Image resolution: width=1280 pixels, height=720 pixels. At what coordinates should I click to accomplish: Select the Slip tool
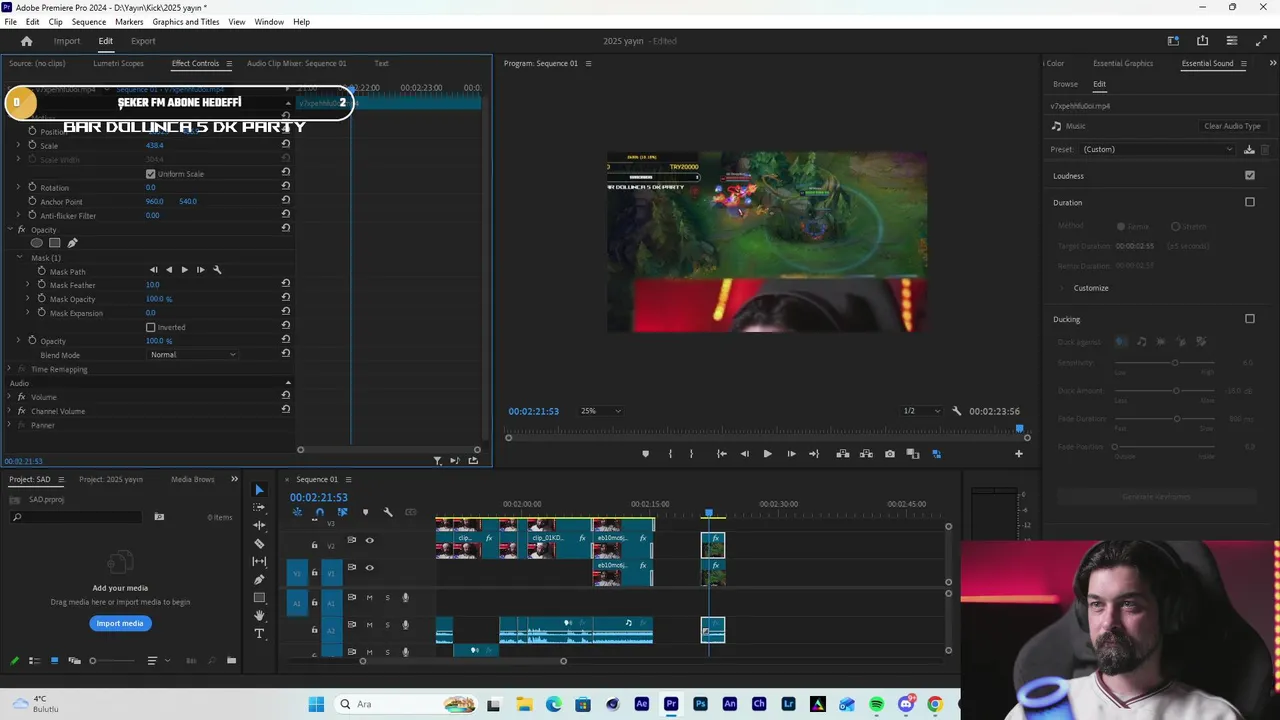[x=259, y=561]
